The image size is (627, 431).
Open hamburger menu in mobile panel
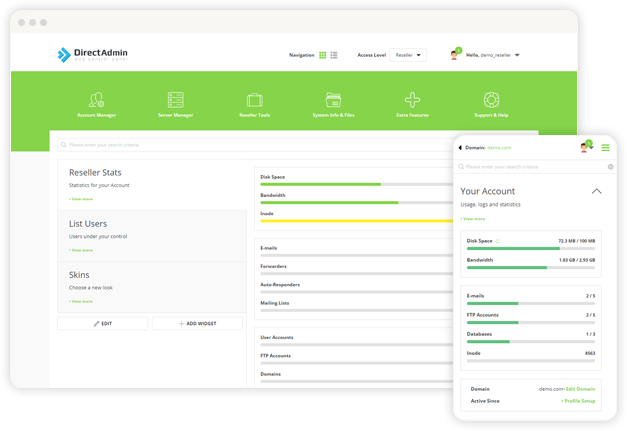pyautogui.click(x=605, y=148)
